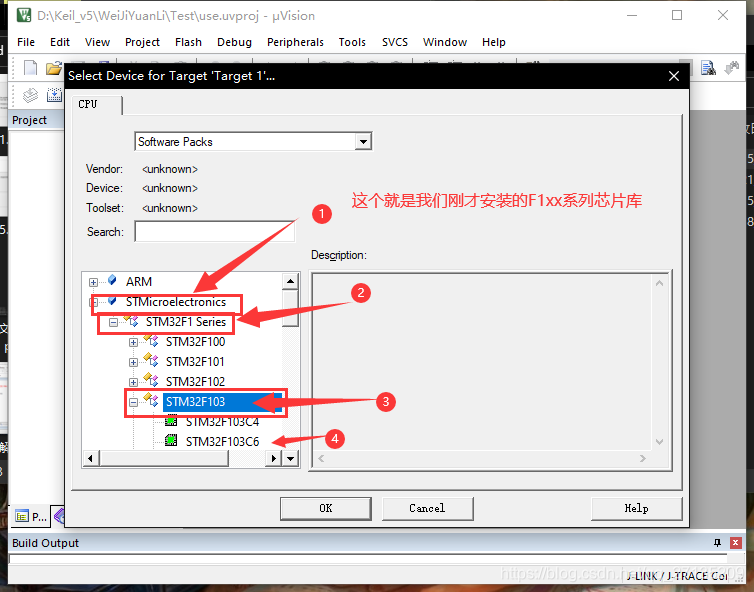The width and height of the screenshot is (754, 592).
Task: Click the device Search input field
Action: click(214, 232)
